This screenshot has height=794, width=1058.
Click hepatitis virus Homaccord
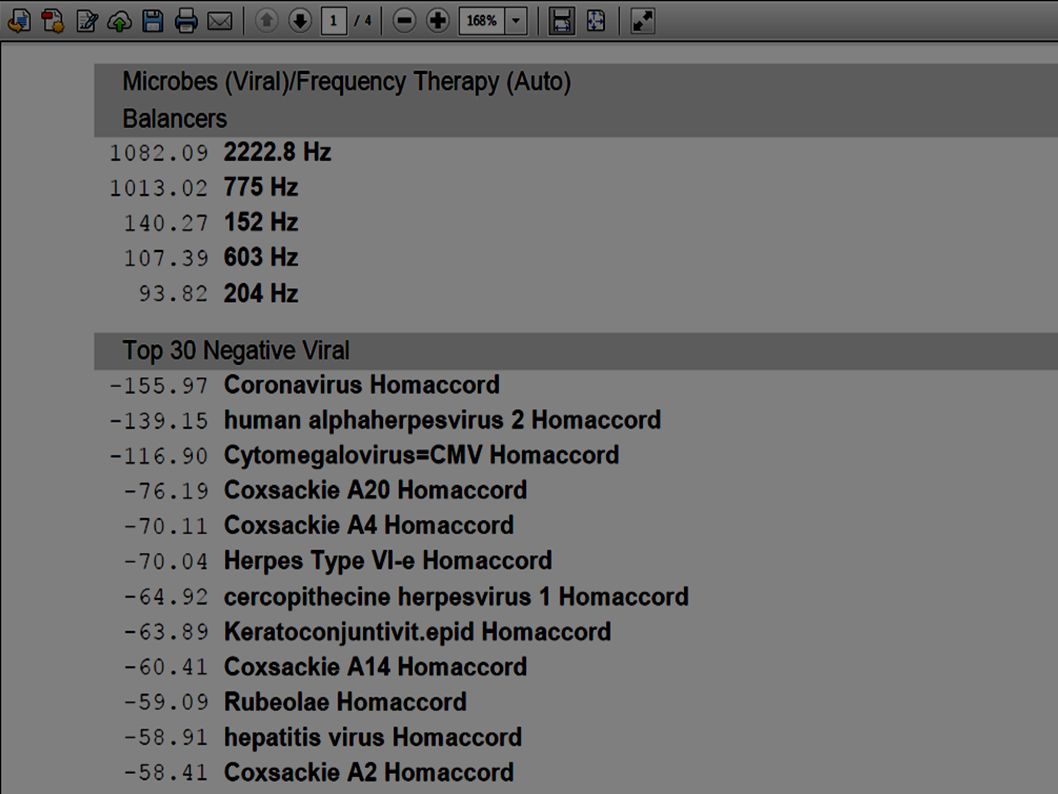pos(373,737)
